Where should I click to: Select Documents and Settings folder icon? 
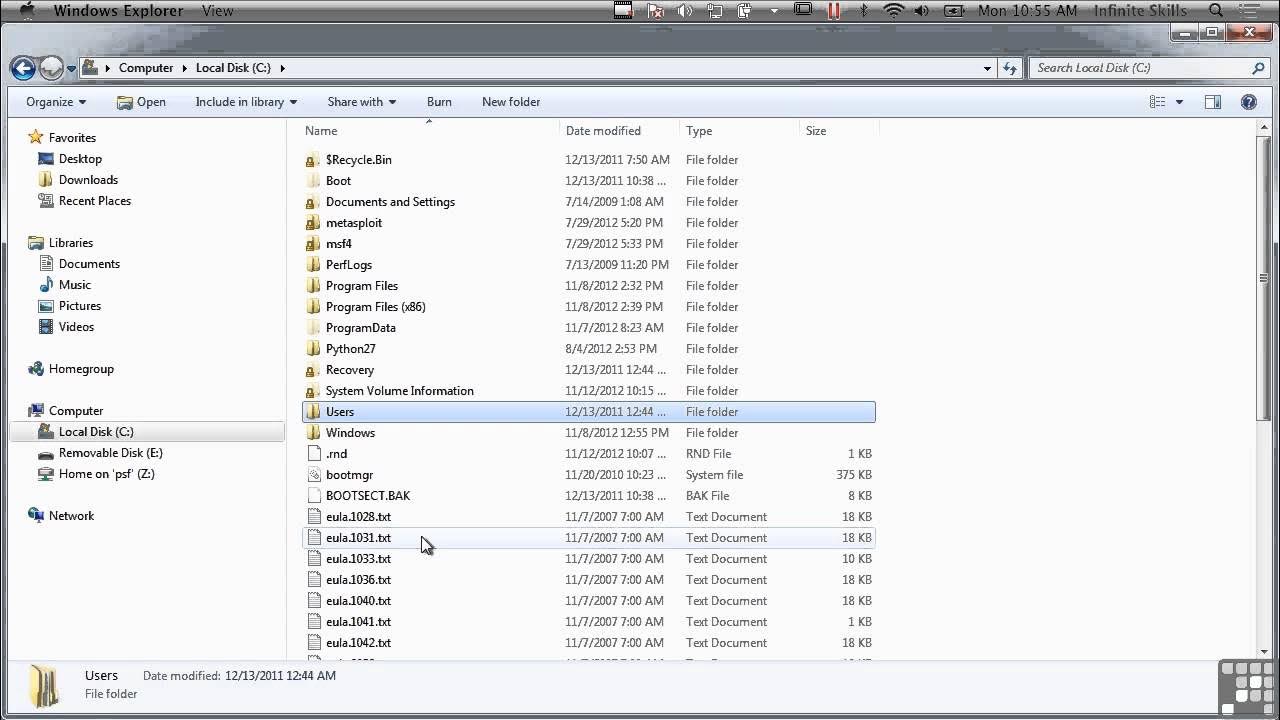point(313,202)
